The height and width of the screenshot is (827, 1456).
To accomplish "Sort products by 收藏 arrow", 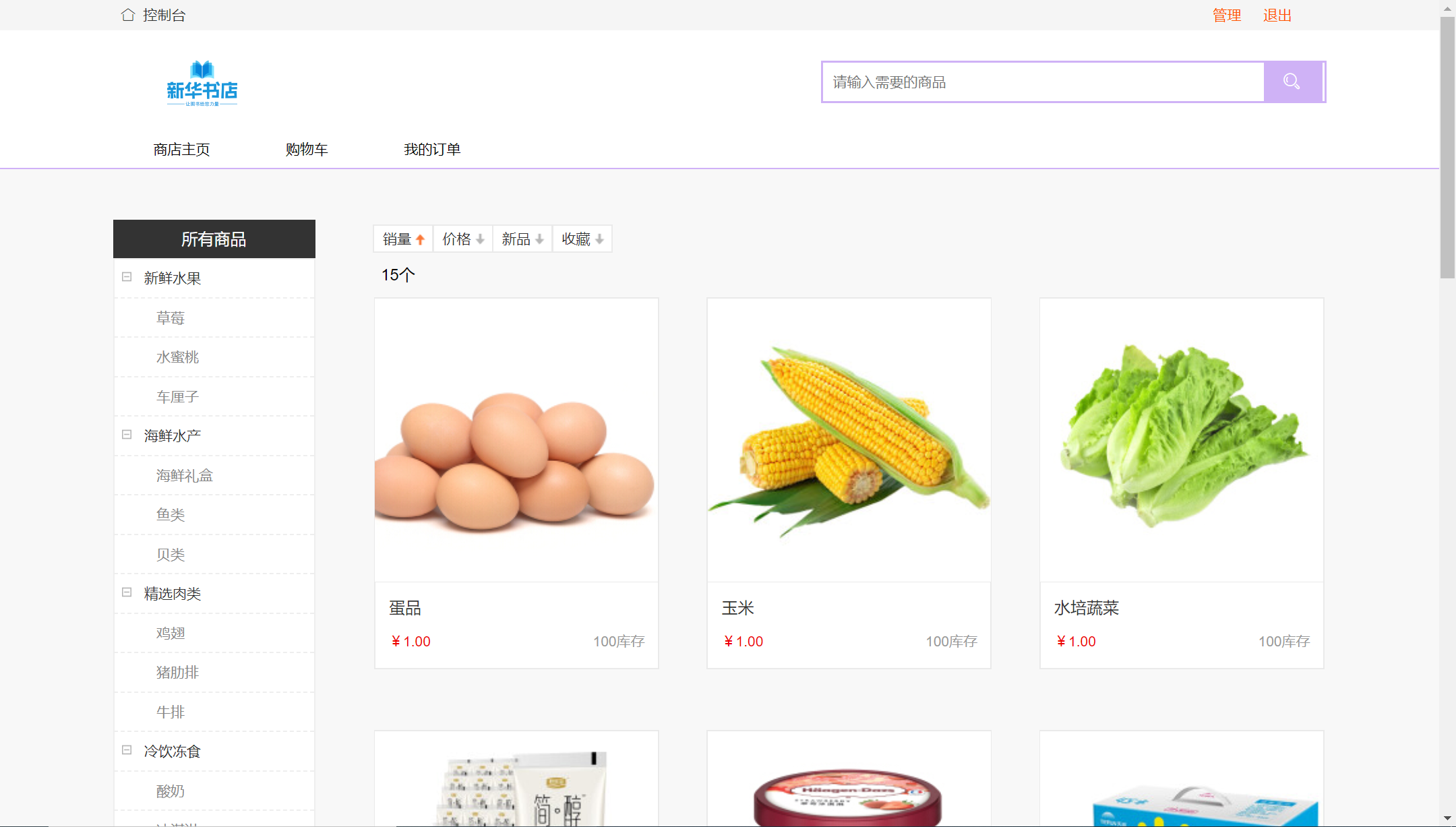I will click(599, 239).
